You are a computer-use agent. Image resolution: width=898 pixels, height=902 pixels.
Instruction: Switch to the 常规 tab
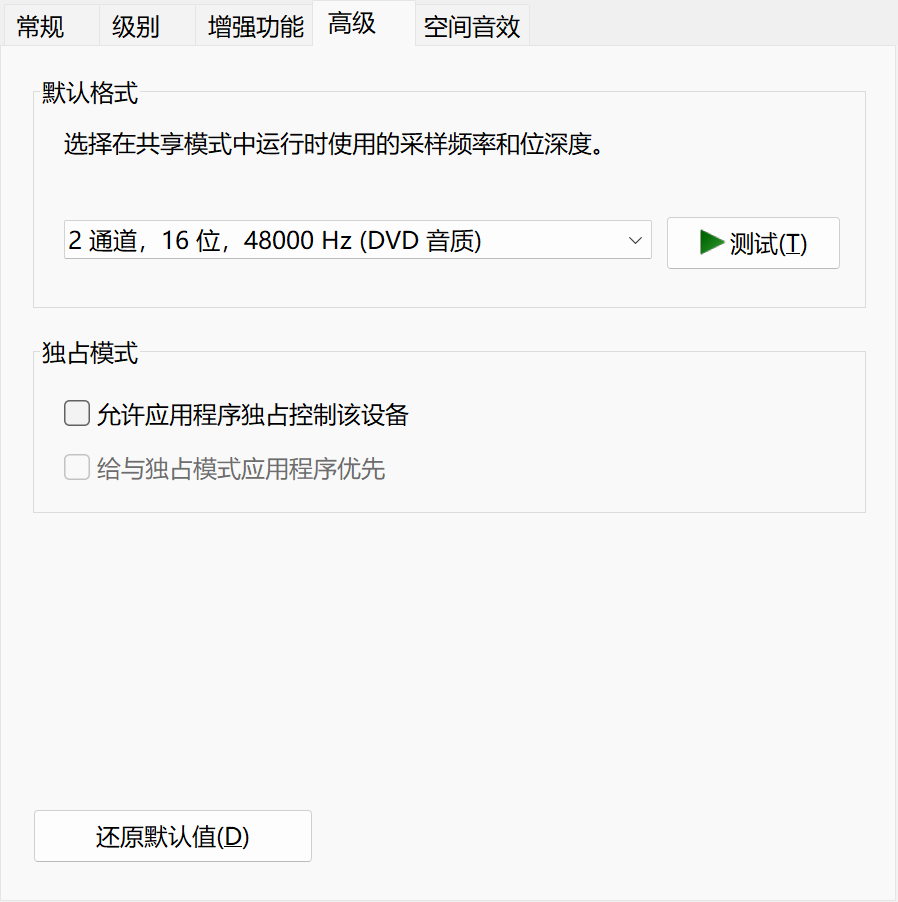[x=40, y=27]
